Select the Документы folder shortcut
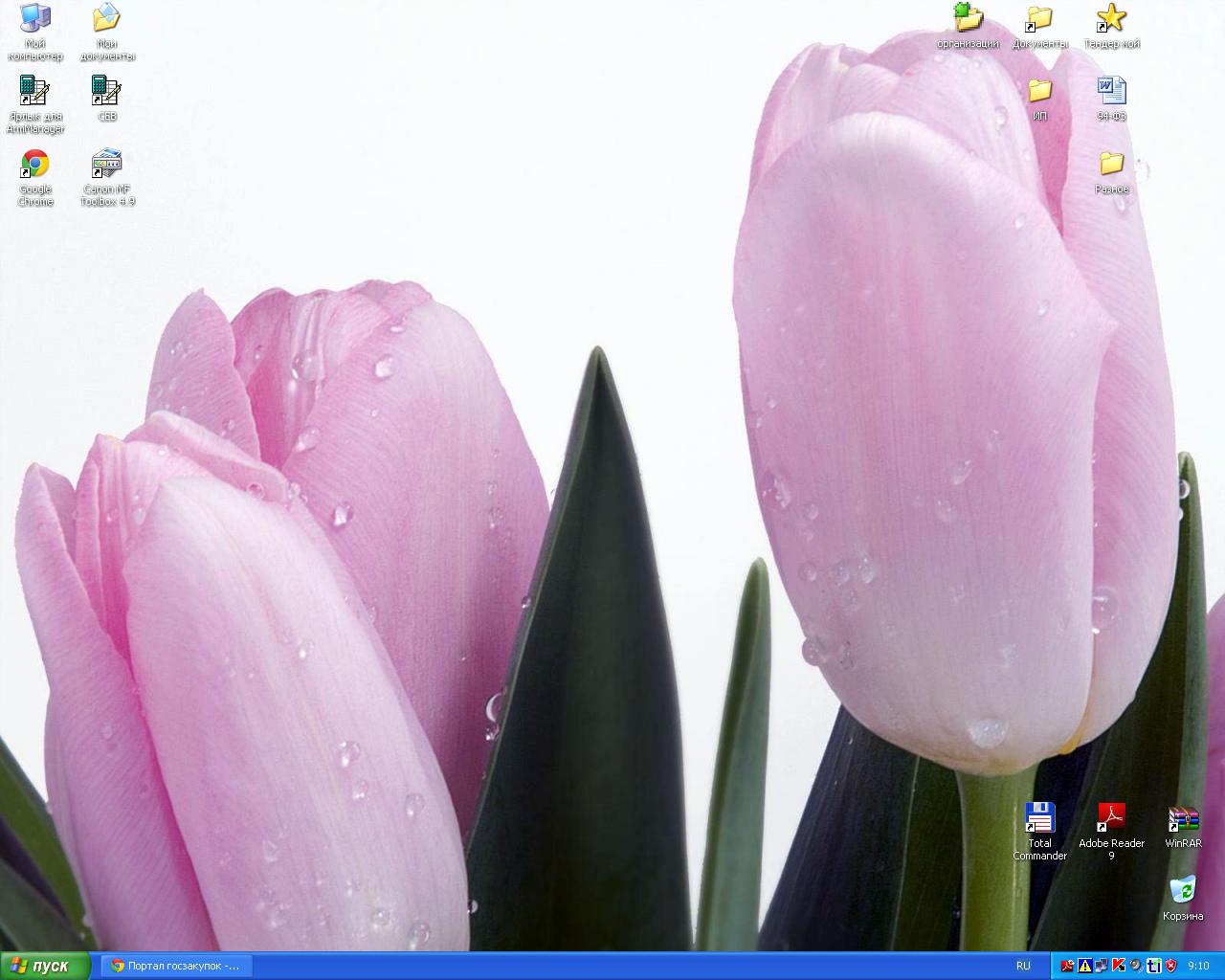Viewport: 1225px width, 980px height. tap(1039, 18)
